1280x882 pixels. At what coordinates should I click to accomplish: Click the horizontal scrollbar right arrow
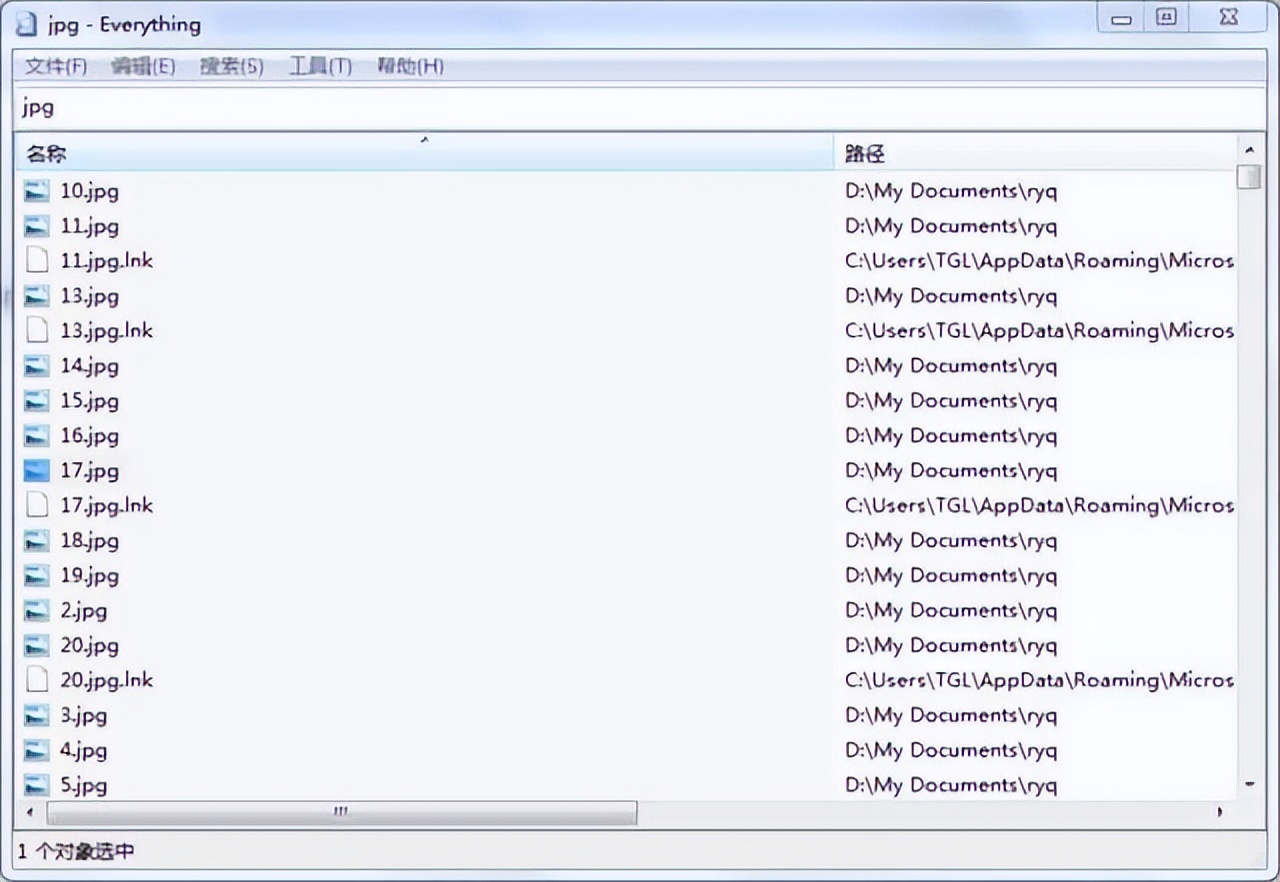pos(1220,812)
